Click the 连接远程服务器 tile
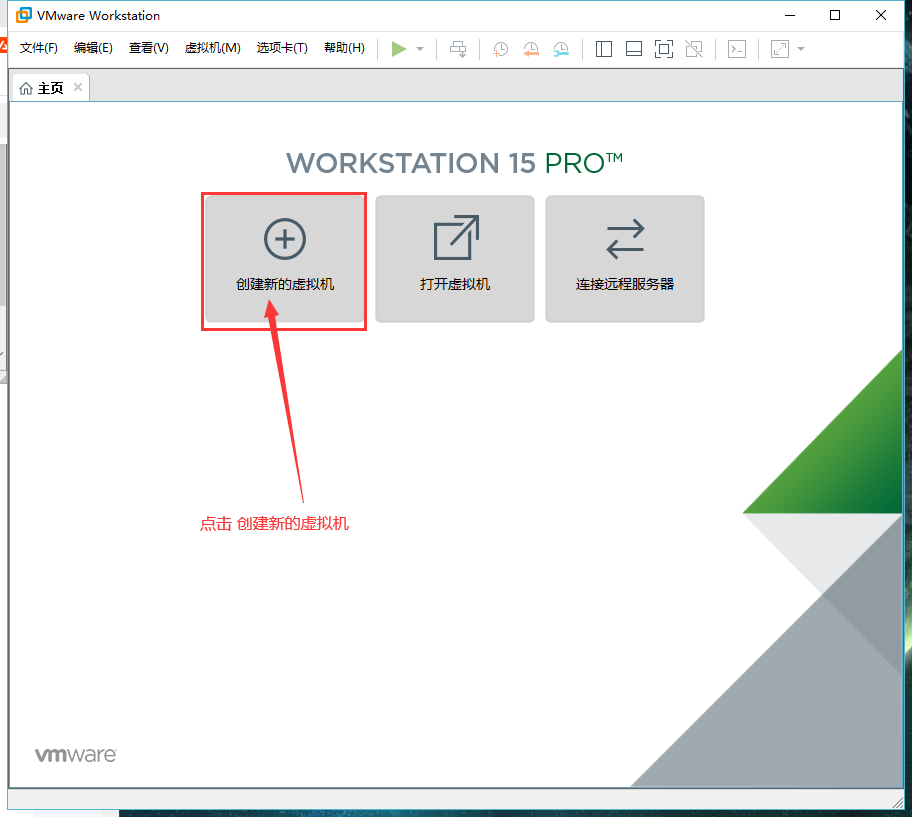This screenshot has height=817, width=912. [625, 259]
